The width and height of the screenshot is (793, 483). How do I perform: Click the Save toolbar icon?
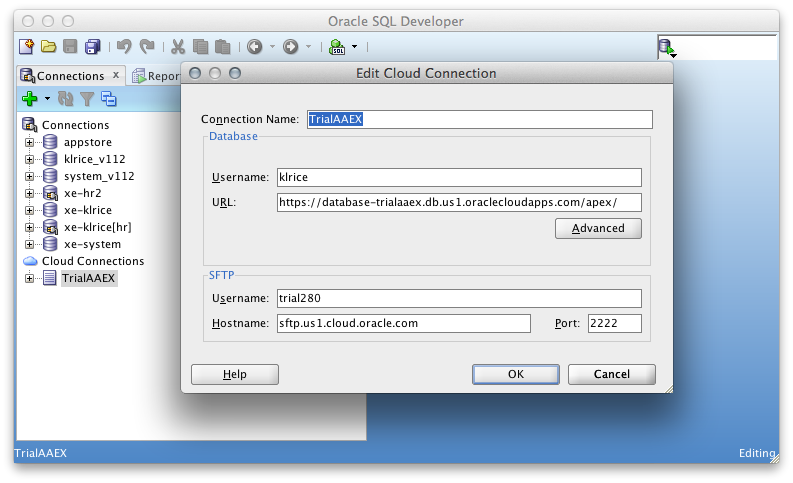pos(70,47)
